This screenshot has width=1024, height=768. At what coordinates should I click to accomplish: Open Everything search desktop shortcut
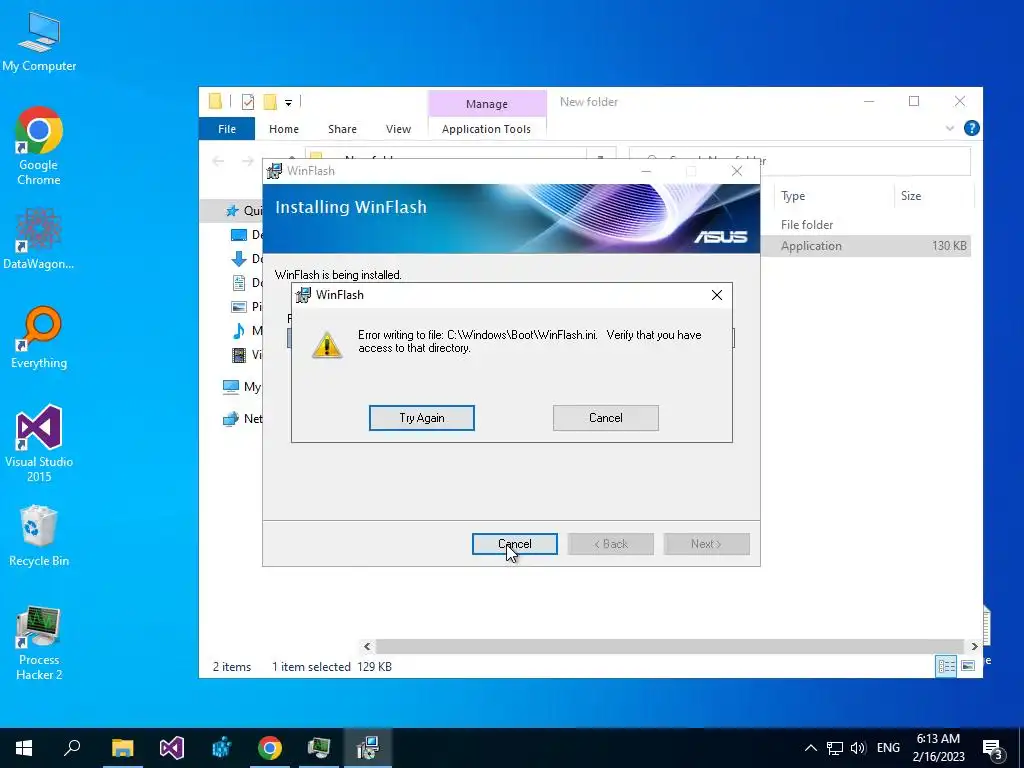[39, 337]
